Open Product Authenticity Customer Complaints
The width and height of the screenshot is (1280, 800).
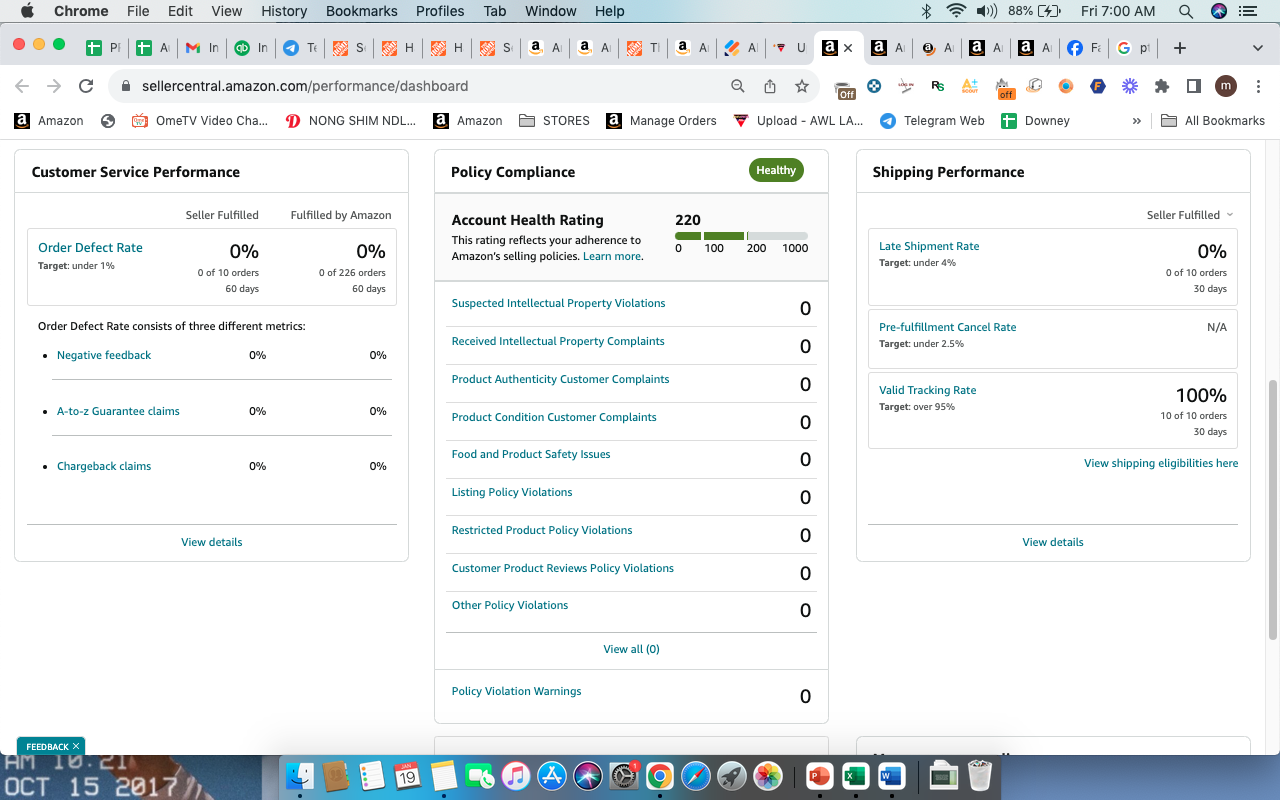(560, 379)
